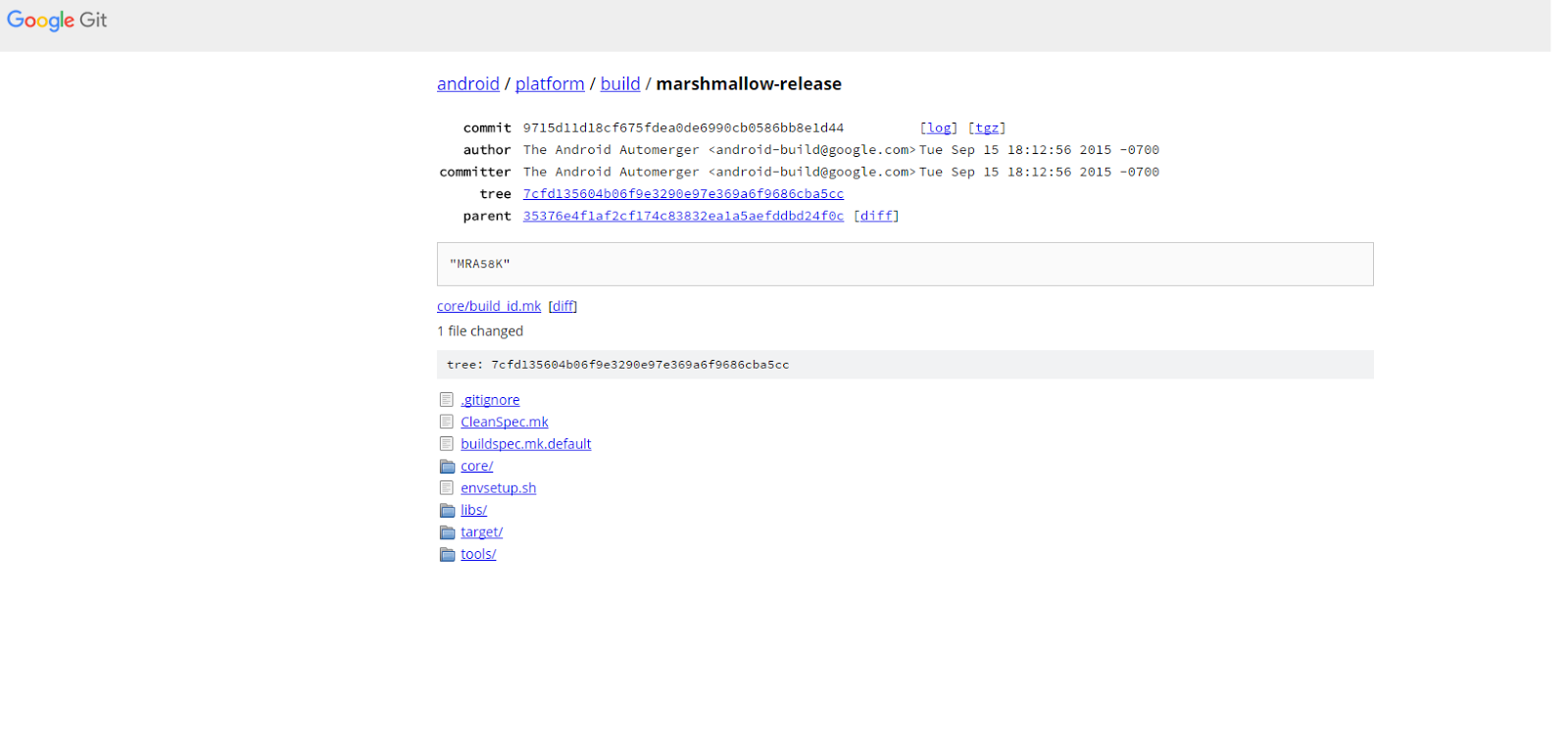Browse the core/ directory
The width and height of the screenshot is (1568, 754).
[477, 466]
